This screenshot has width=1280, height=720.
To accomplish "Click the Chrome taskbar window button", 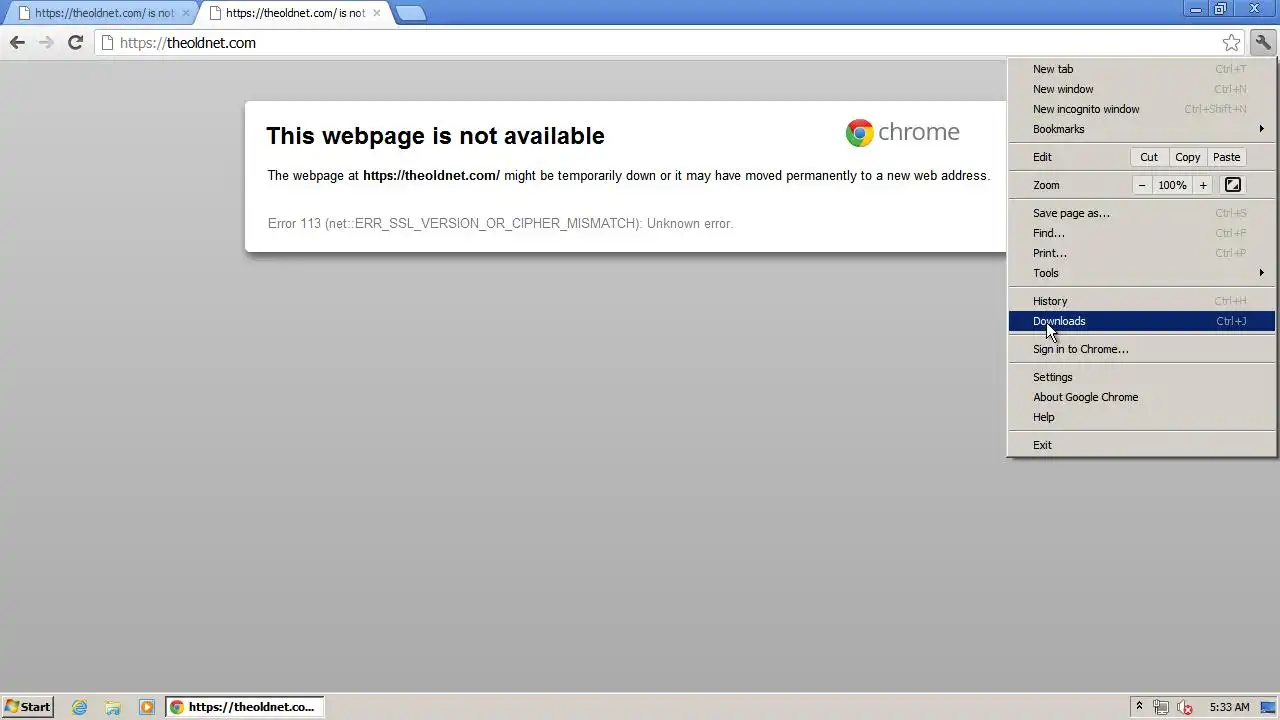I will 244,707.
